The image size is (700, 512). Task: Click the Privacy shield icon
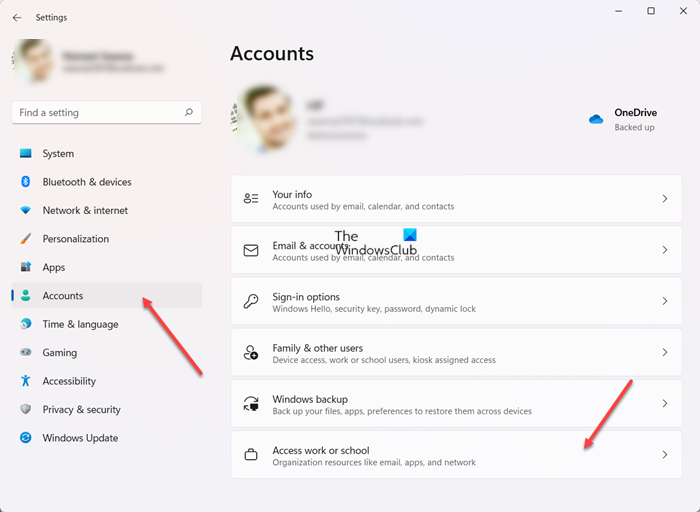point(26,409)
